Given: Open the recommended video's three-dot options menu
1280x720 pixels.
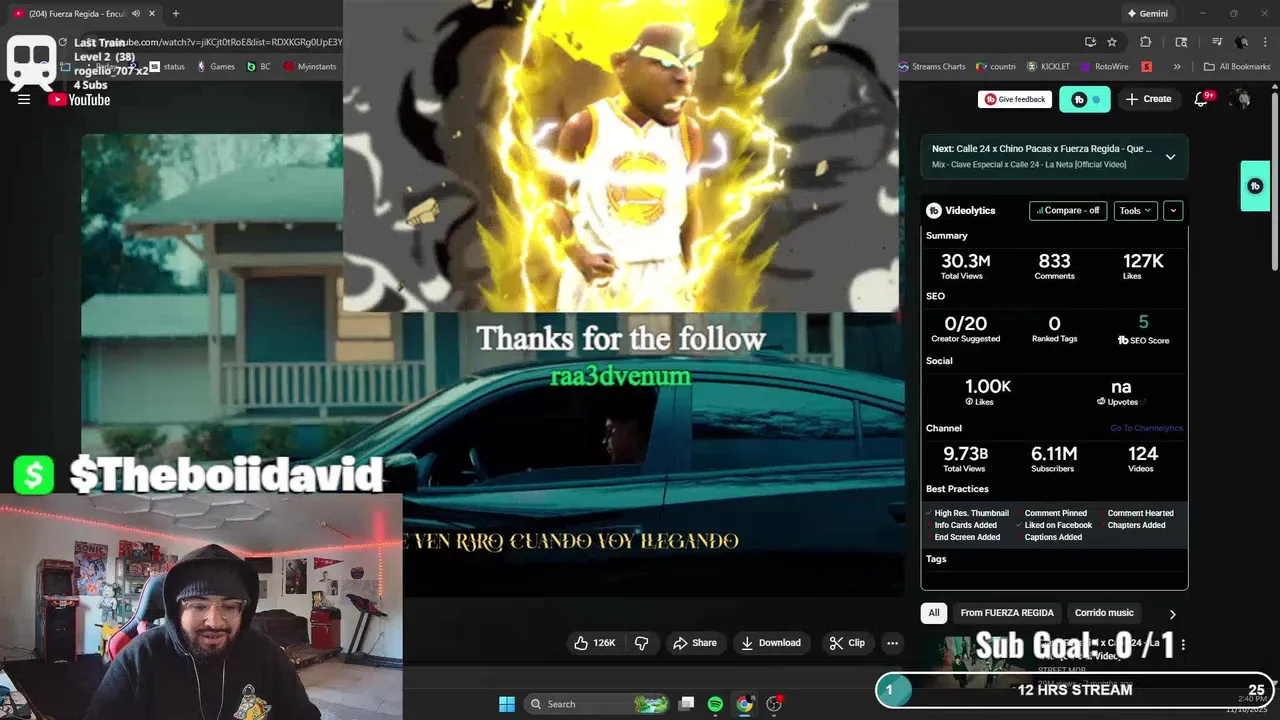Looking at the screenshot, I should [x=1183, y=645].
